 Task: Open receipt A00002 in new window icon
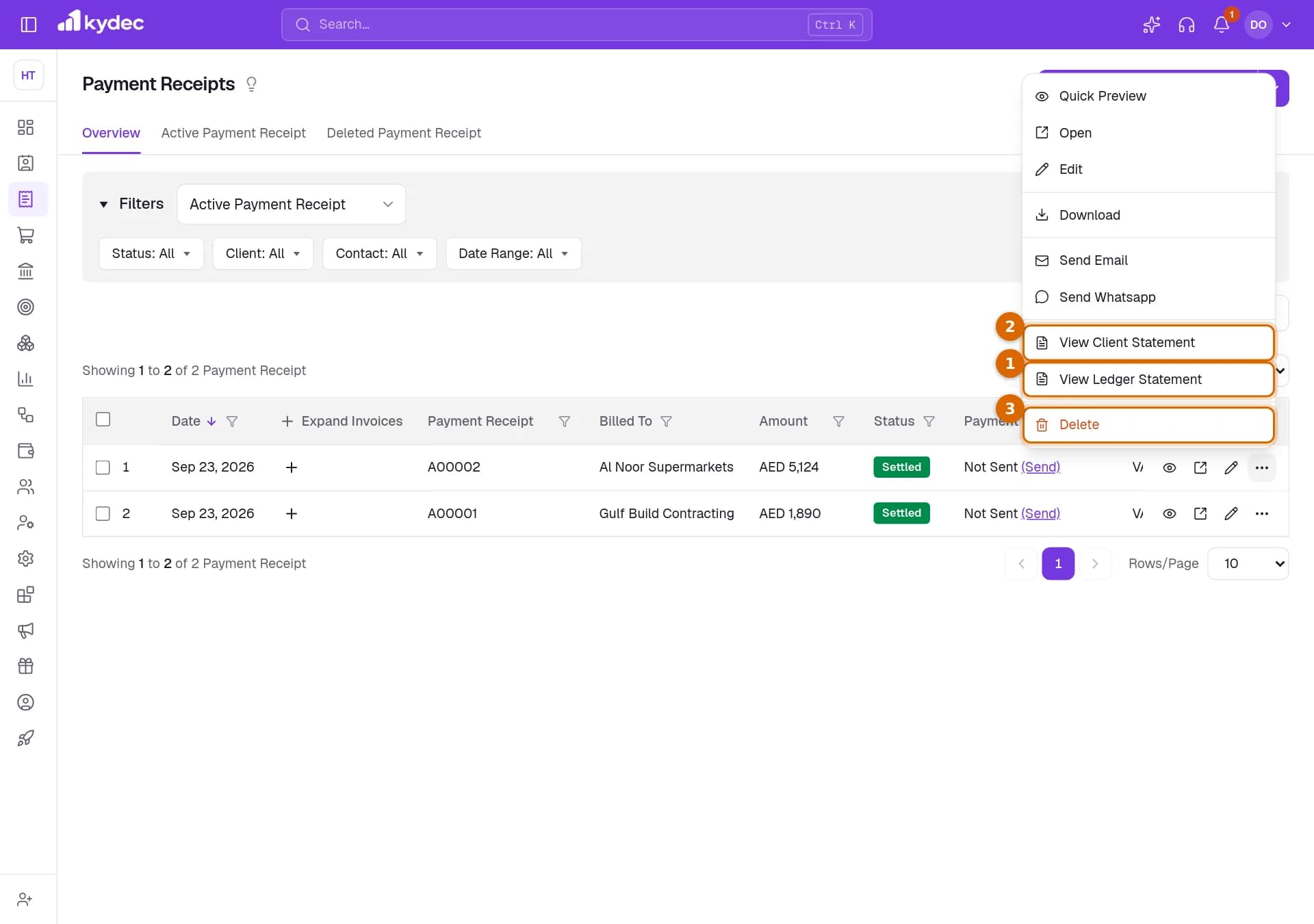coord(1200,467)
